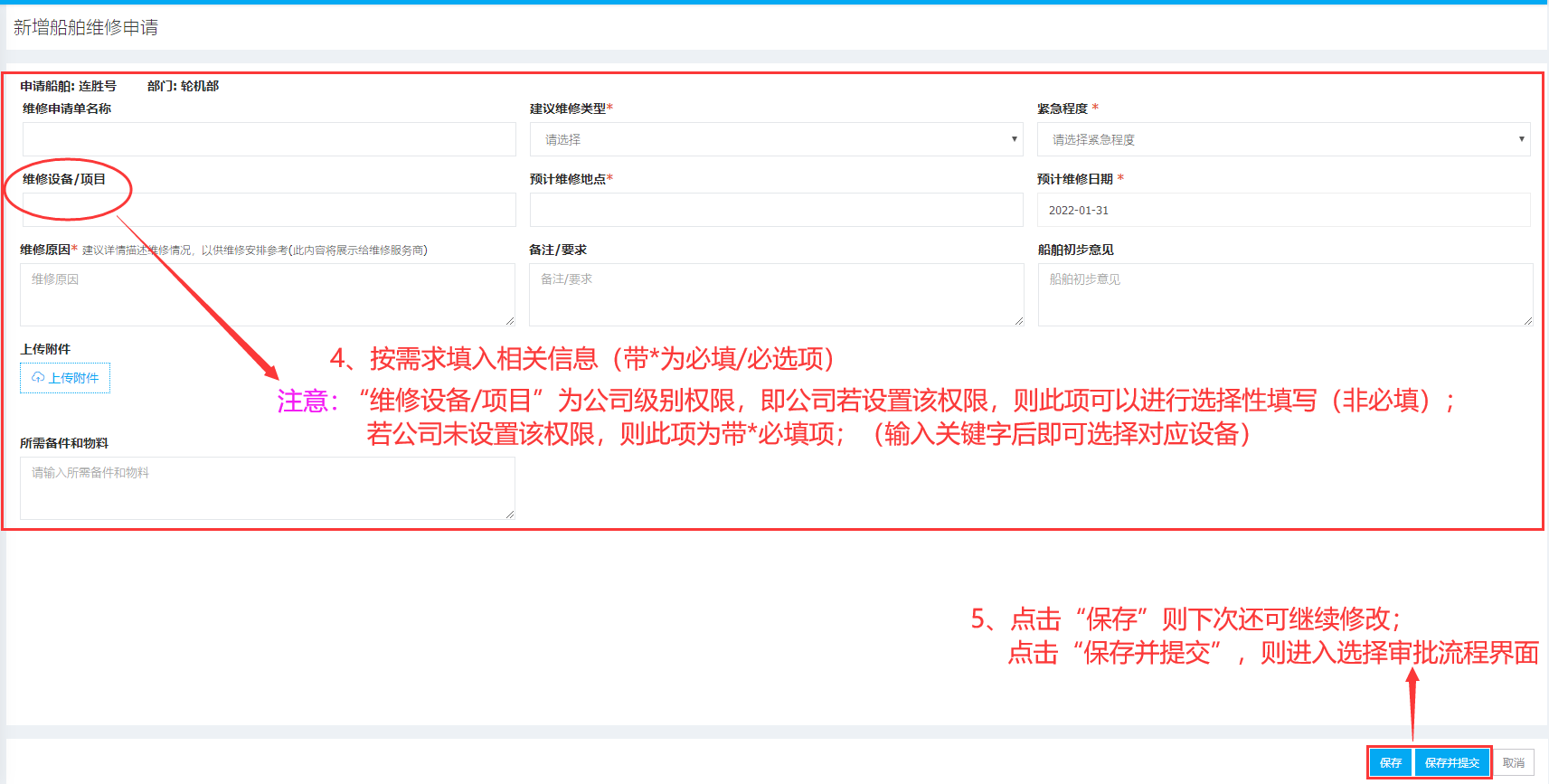Click the resize handle of 所需备件和物料 text area
The image size is (1549, 784).
point(510,515)
